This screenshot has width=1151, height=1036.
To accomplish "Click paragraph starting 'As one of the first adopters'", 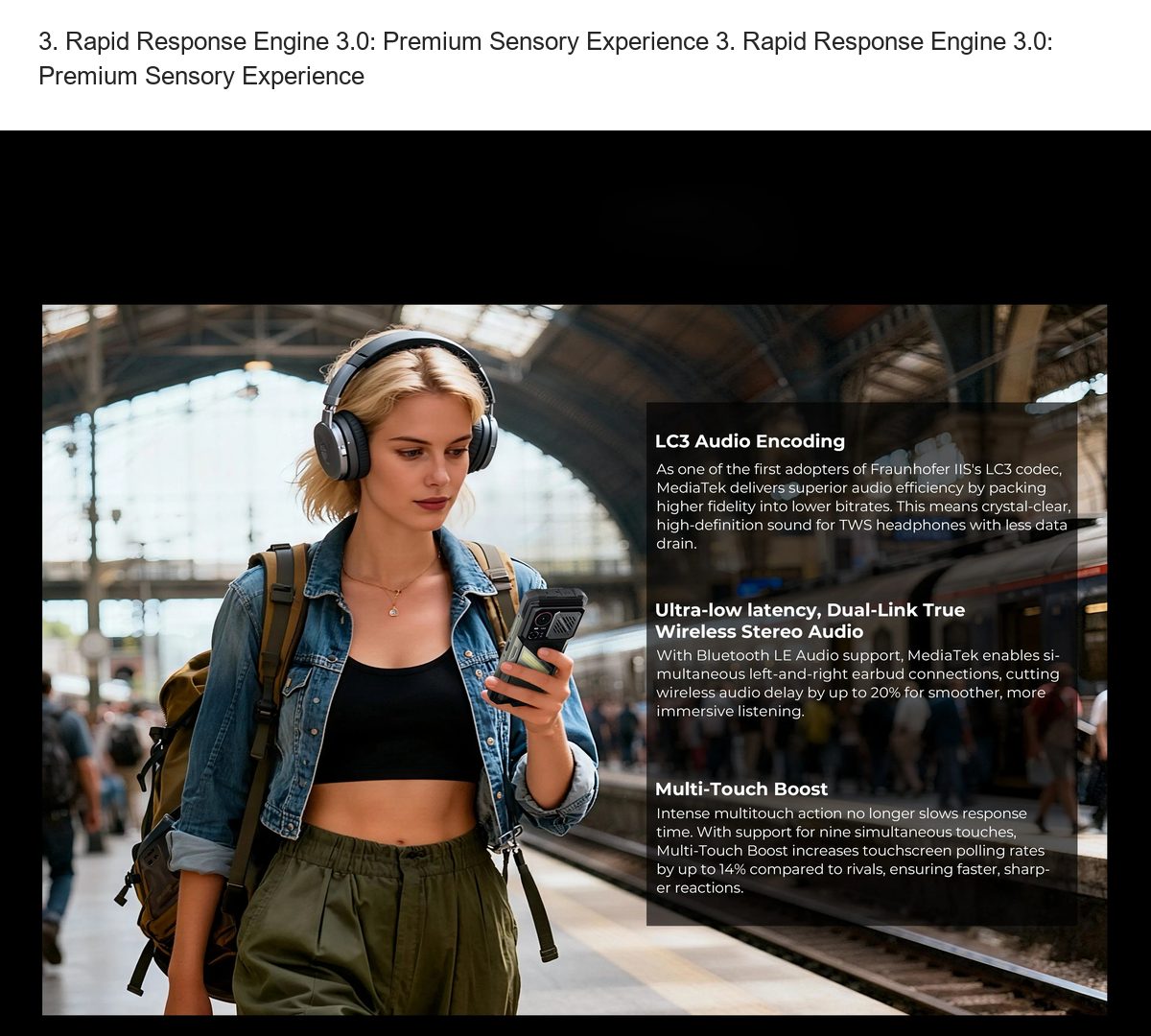I will tap(862, 506).
